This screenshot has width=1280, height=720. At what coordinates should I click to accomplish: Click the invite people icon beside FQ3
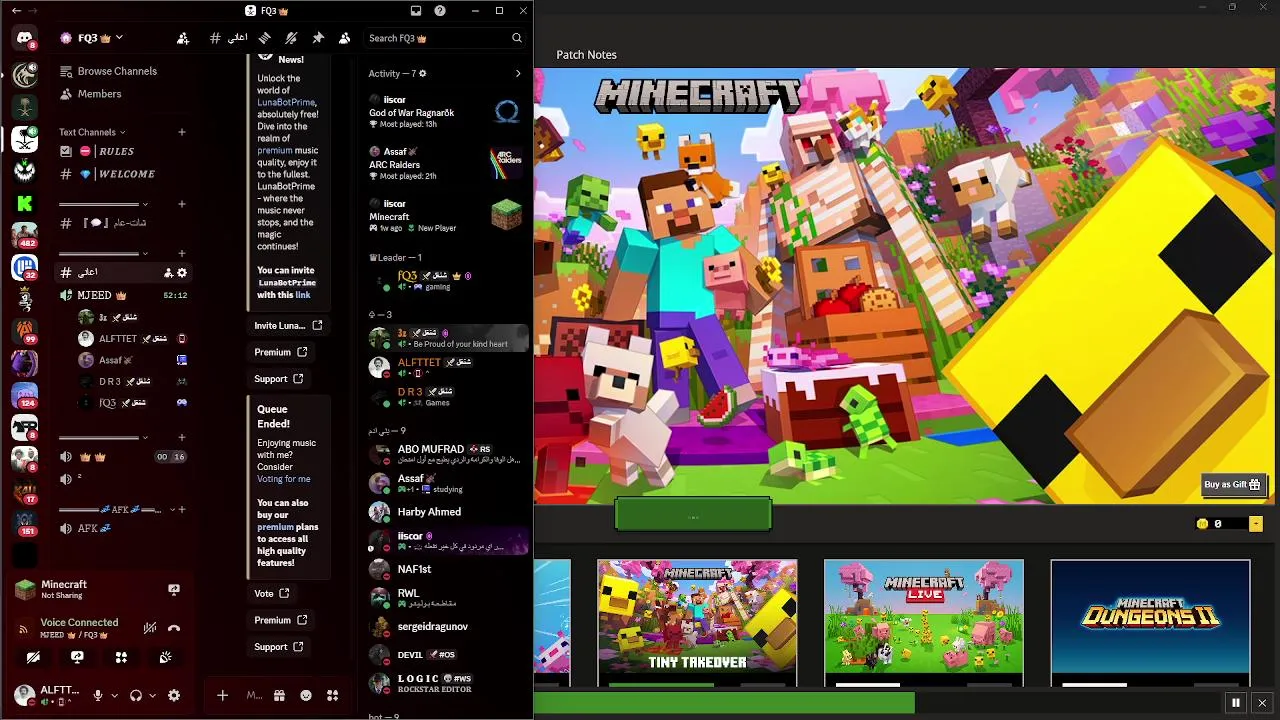click(x=182, y=38)
